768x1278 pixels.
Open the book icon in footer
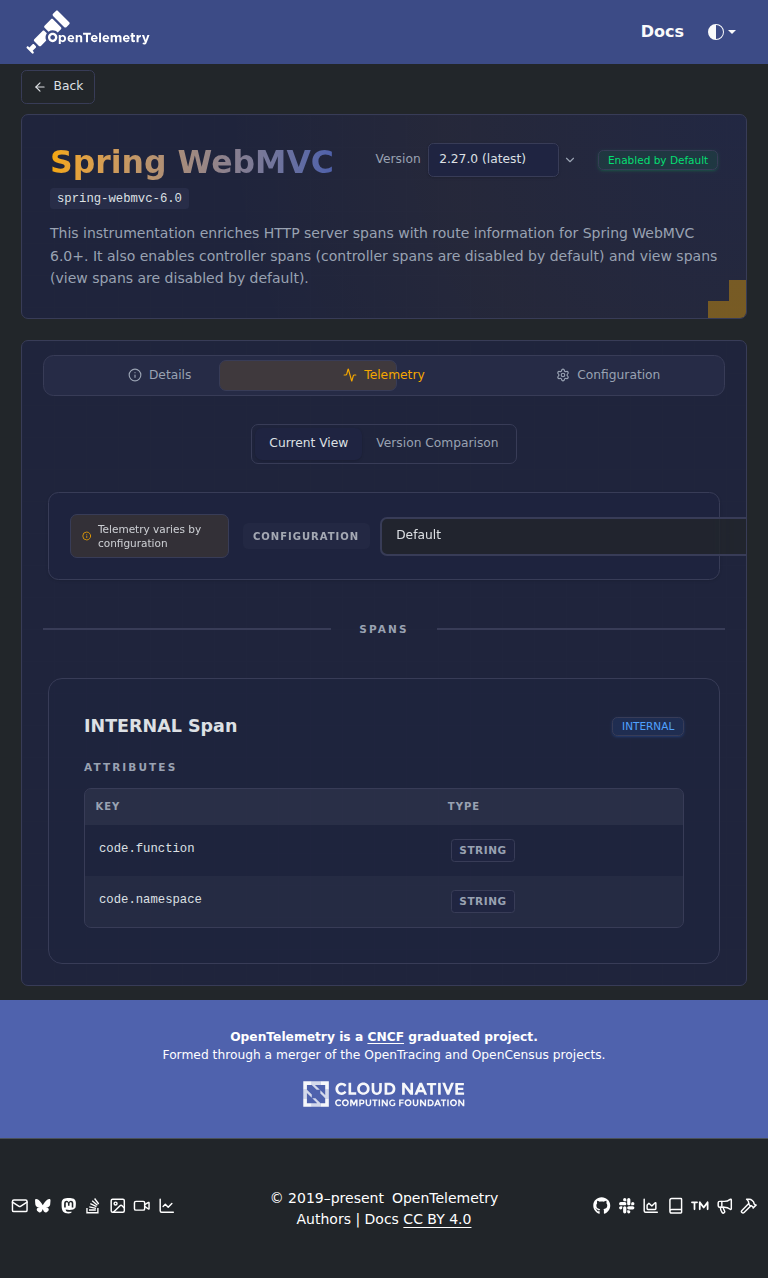(x=675, y=1206)
